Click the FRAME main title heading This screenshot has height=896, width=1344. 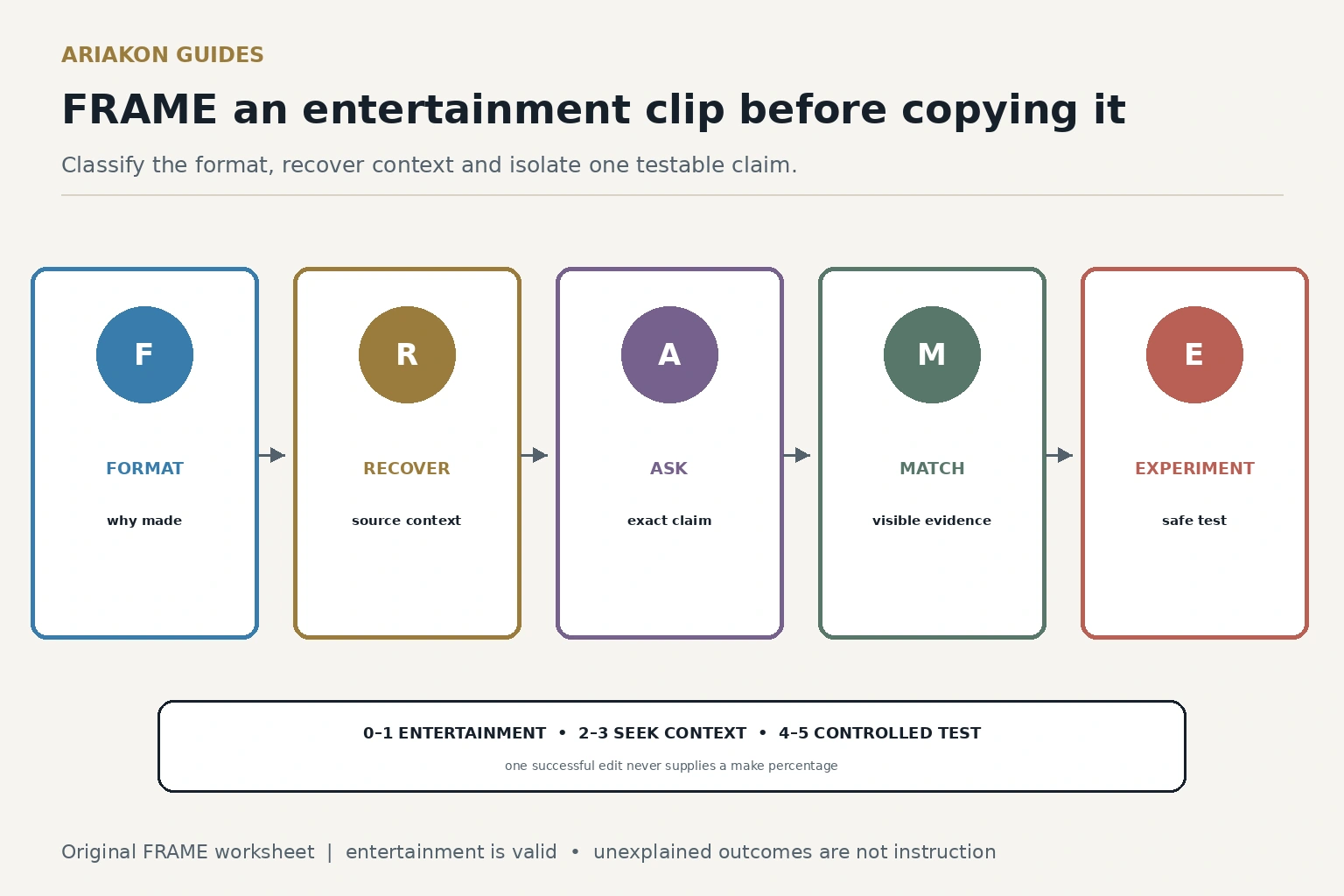[593, 110]
